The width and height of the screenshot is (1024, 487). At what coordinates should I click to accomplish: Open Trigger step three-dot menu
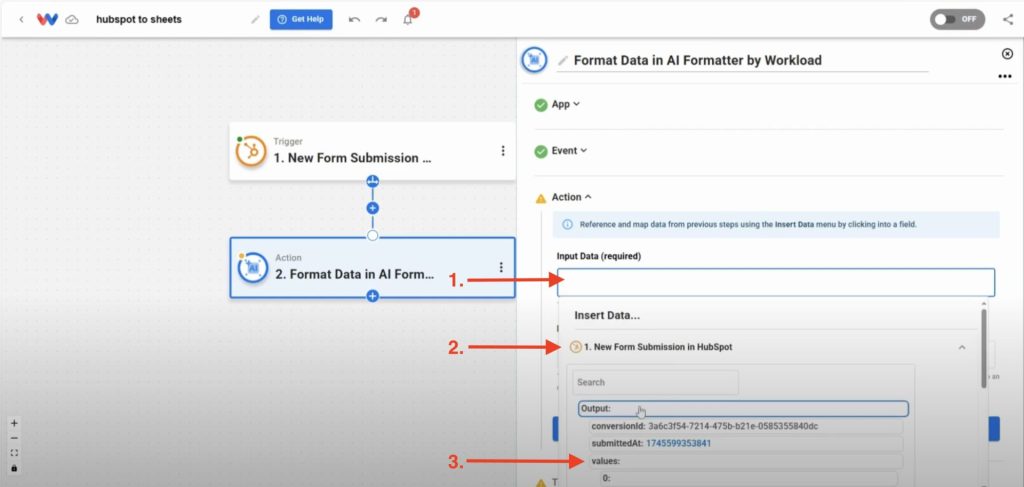(503, 151)
